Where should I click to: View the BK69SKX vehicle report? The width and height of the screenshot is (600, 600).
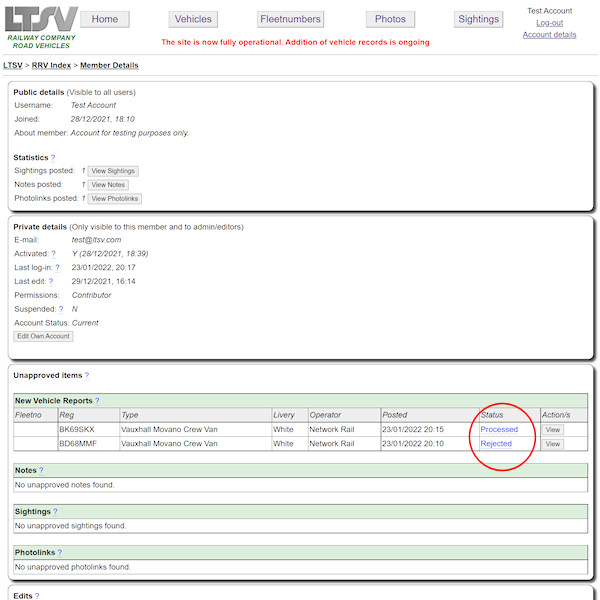pyautogui.click(x=552, y=429)
